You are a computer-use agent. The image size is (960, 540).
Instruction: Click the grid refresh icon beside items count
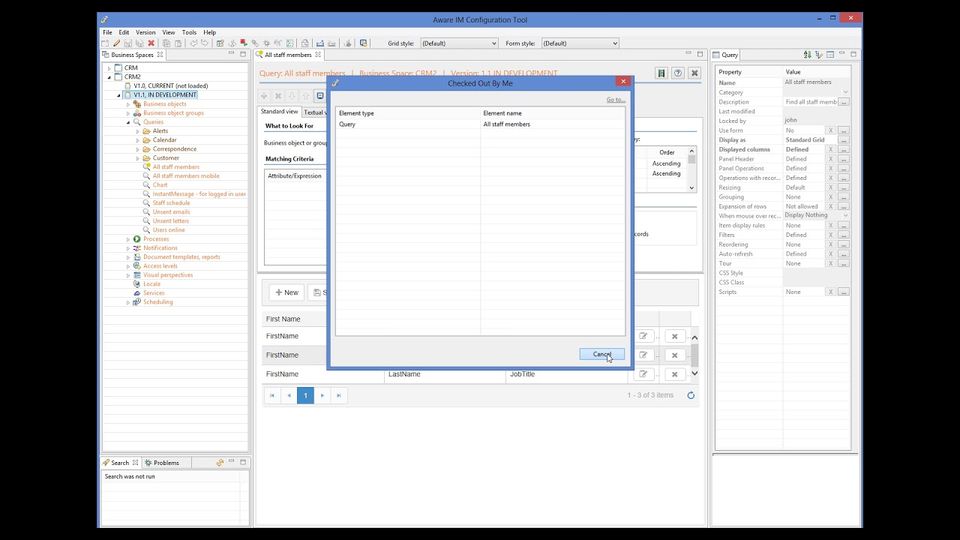click(x=691, y=396)
